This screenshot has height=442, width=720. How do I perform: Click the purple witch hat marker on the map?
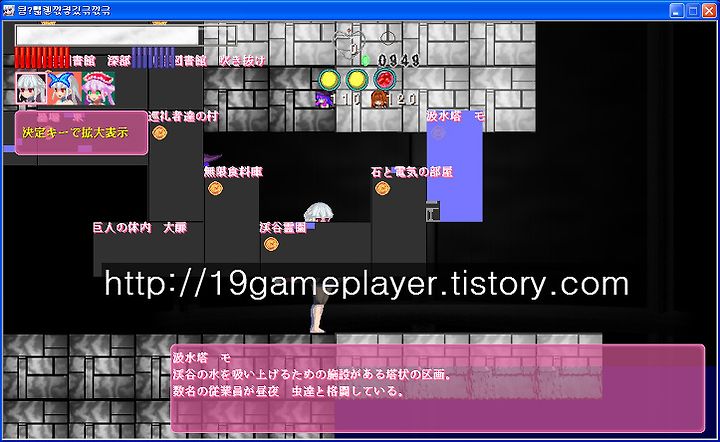pyautogui.click(x=212, y=159)
